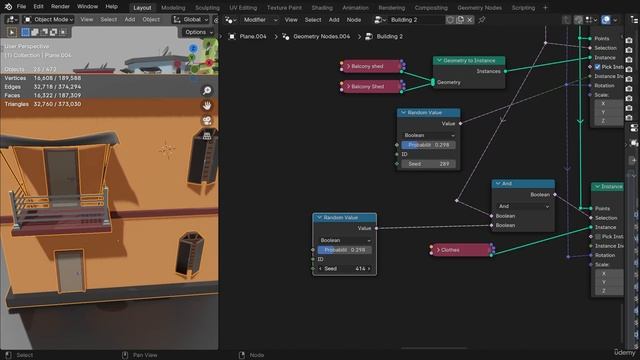Increase Seed 414 with right arrow
Screen dimensions: 640x360
pos(369,269)
